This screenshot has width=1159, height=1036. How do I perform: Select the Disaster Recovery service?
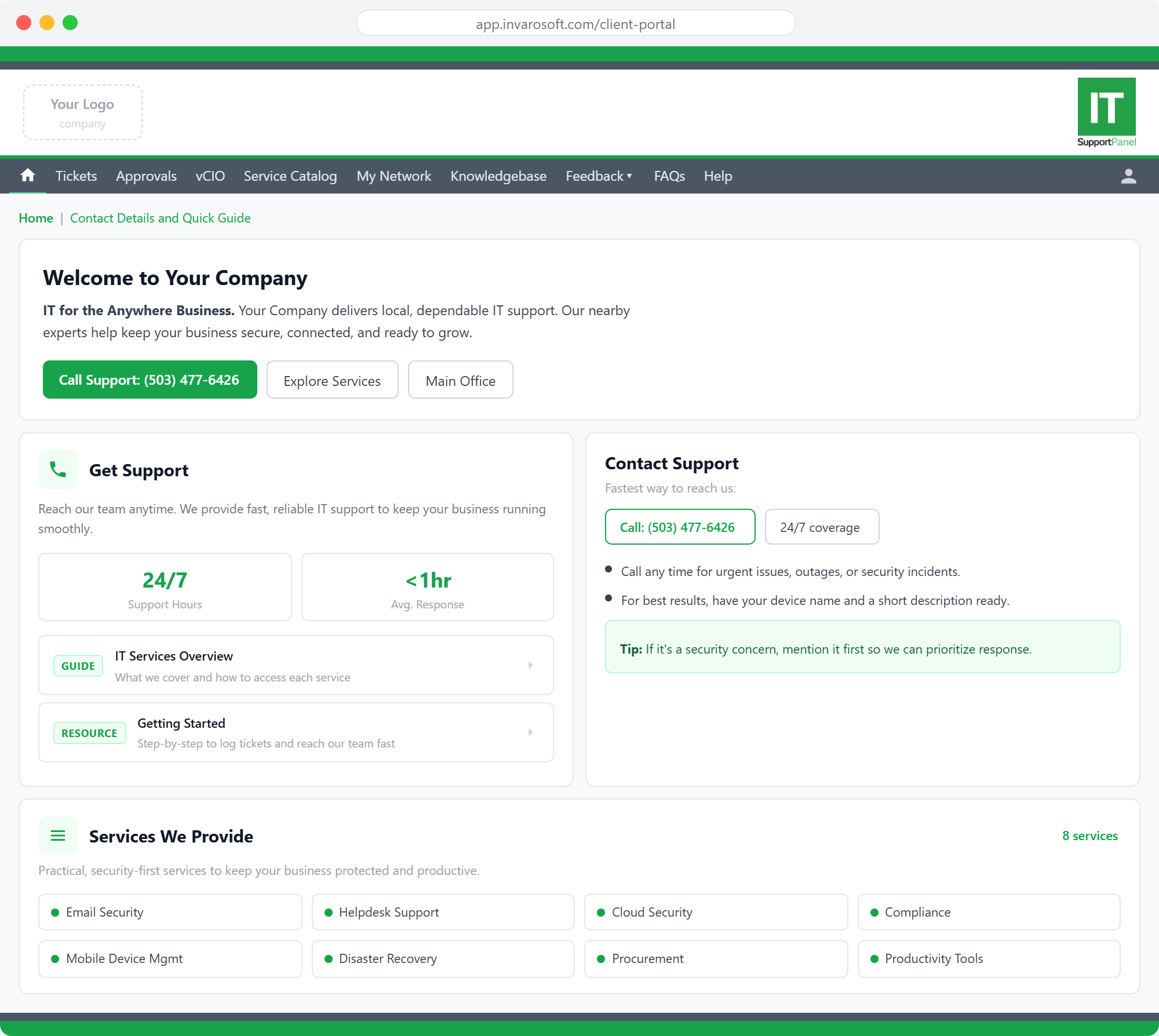click(443, 959)
